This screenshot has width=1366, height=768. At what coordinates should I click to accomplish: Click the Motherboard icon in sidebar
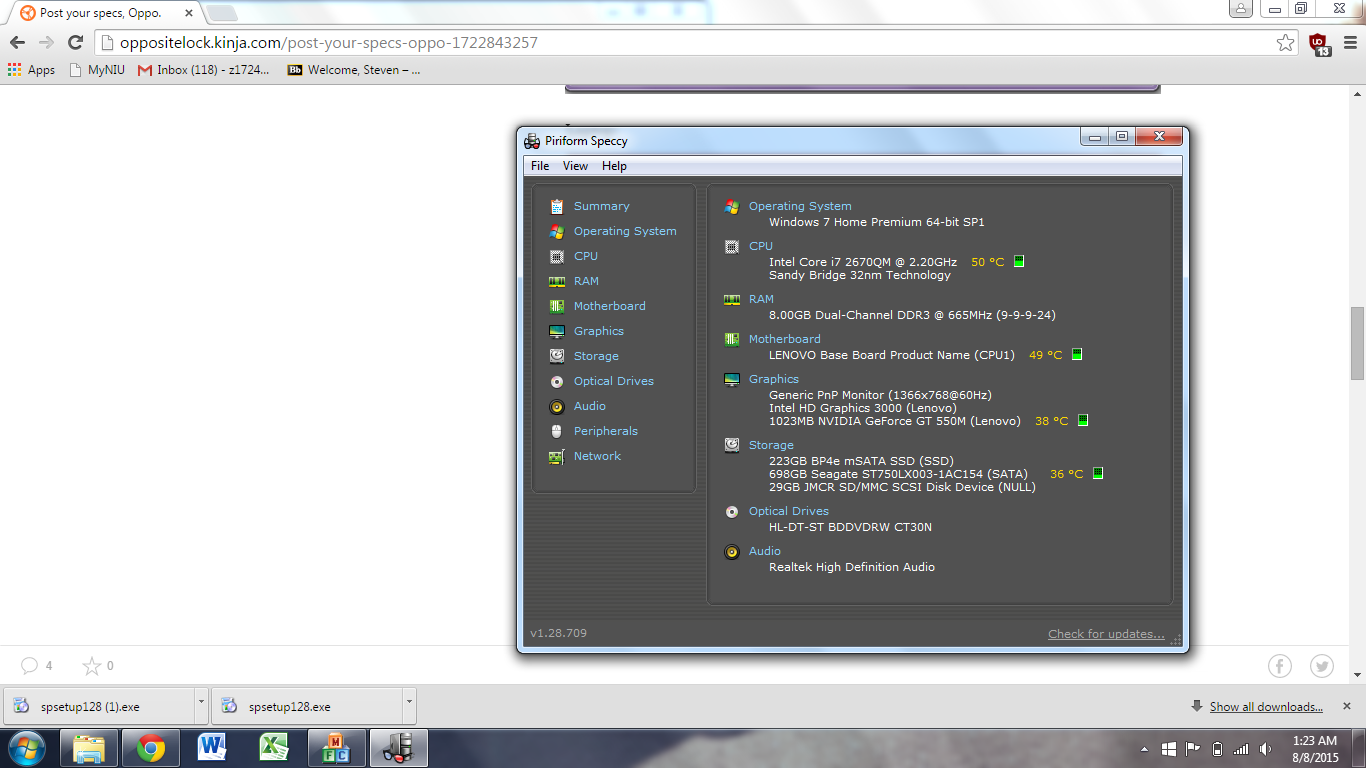pyautogui.click(x=557, y=306)
